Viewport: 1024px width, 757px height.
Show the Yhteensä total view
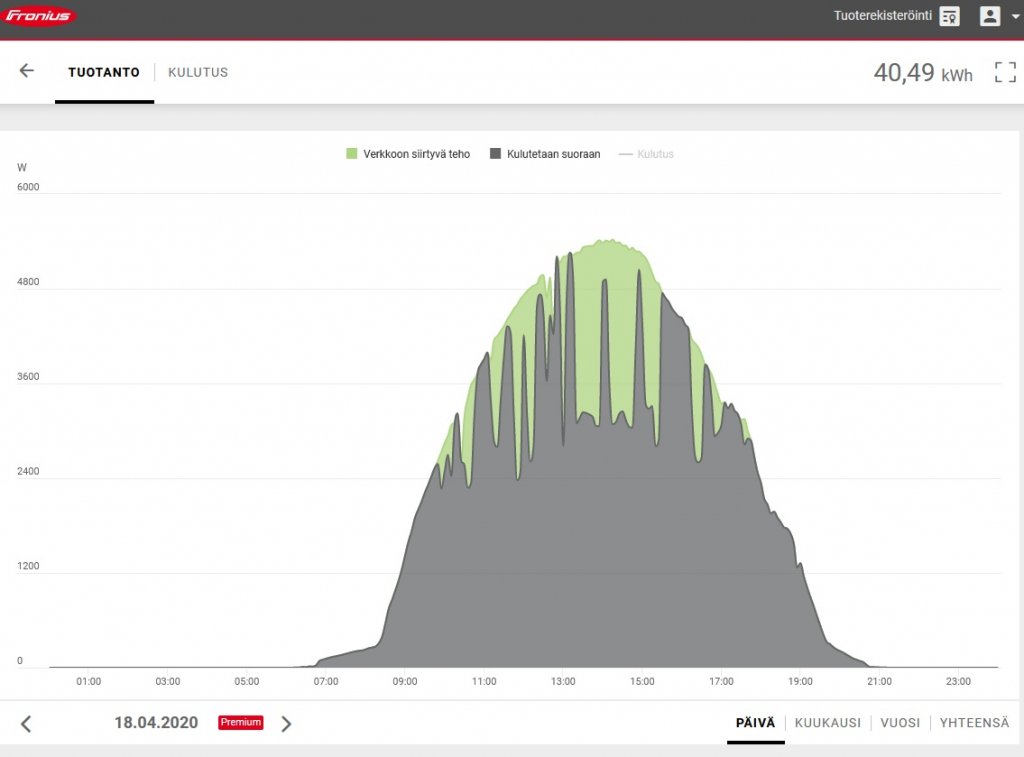pos(974,723)
